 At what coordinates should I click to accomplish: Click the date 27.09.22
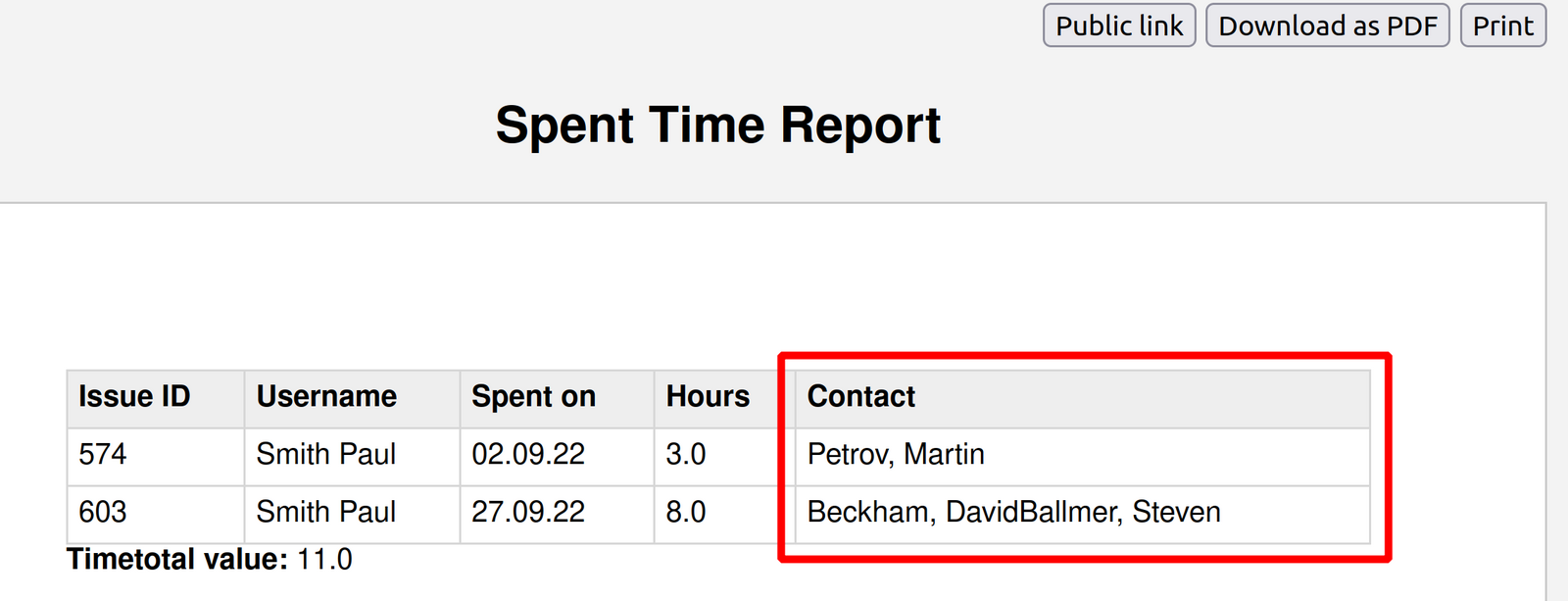click(527, 512)
